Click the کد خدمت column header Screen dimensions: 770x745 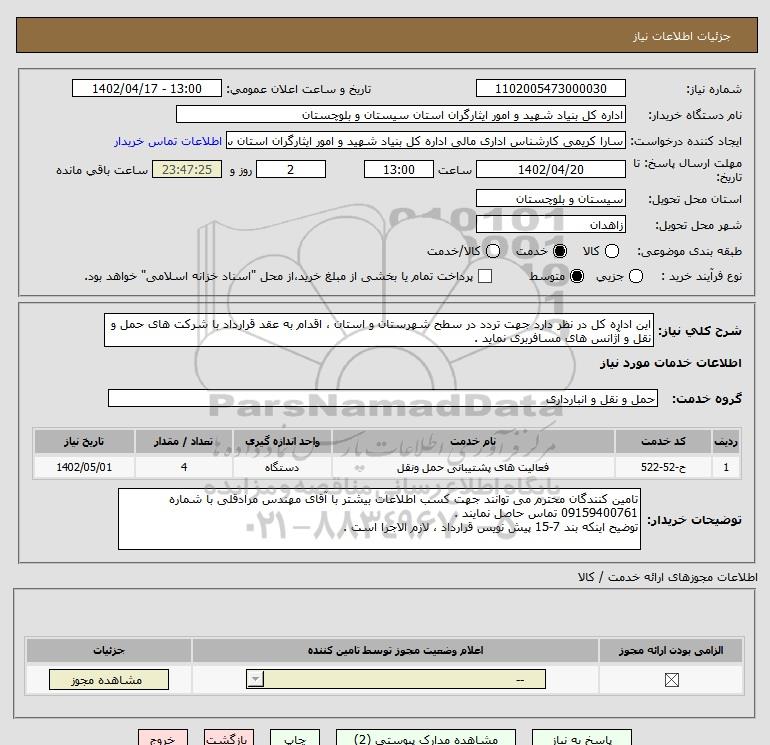click(x=663, y=441)
